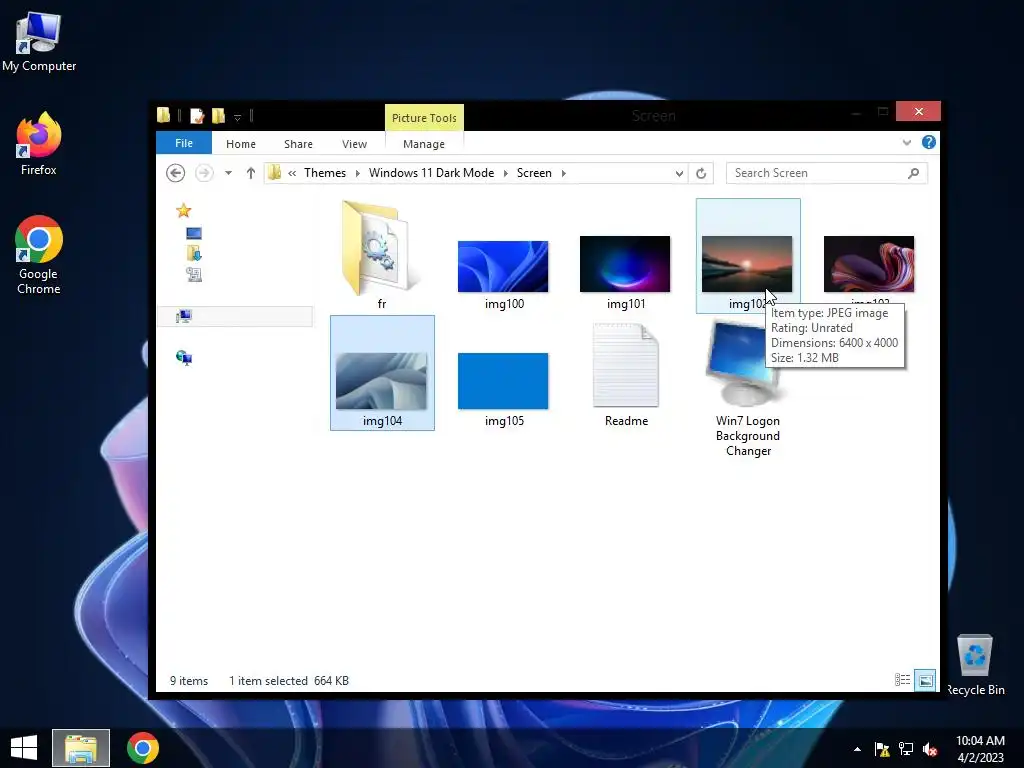Click the Desktop icon in navigation pane
1024x768 pixels.
tap(194, 233)
